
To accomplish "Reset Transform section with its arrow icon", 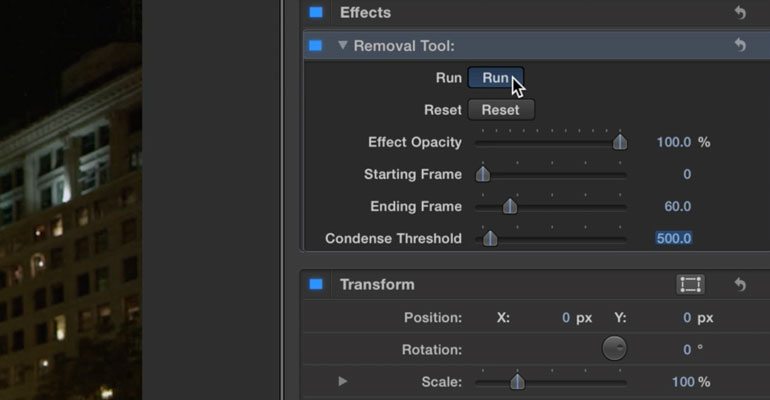I will [x=740, y=284].
